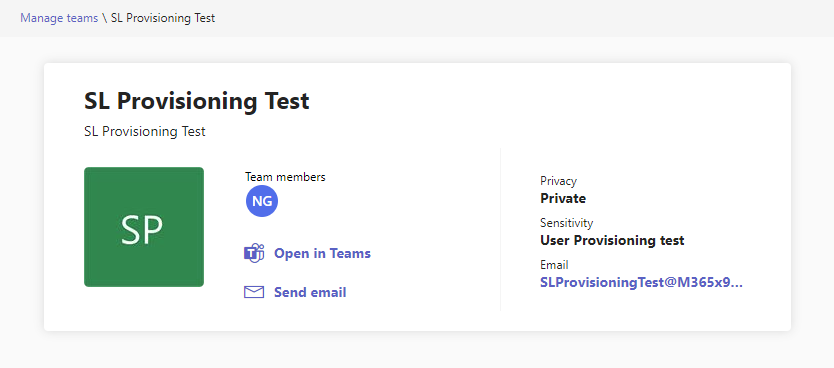Click the Open in Teams link text
834x368 pixels.
pyautogui.click(x=322, y=253)
